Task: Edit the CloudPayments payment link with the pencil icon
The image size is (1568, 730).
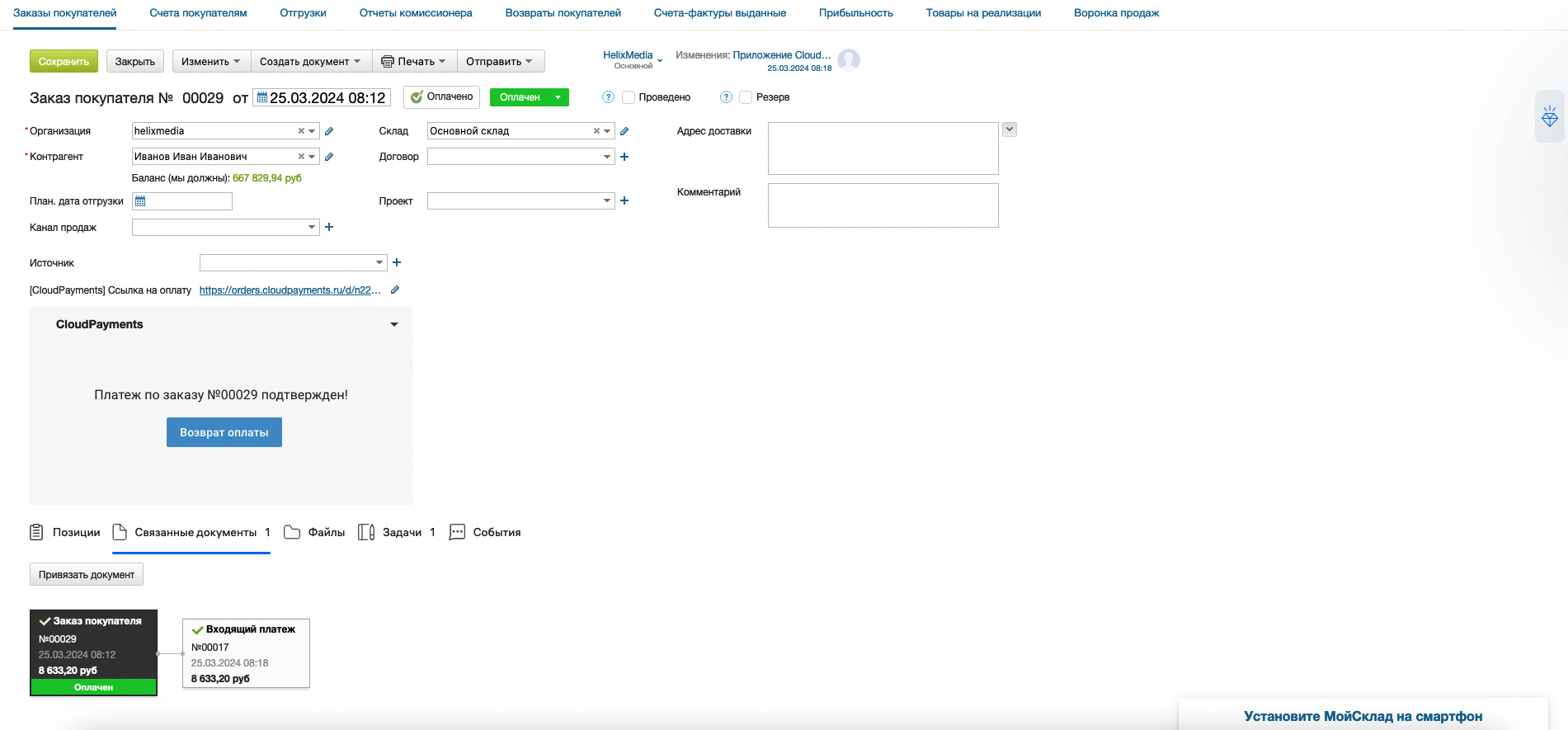Action: (x=395, y=290)
